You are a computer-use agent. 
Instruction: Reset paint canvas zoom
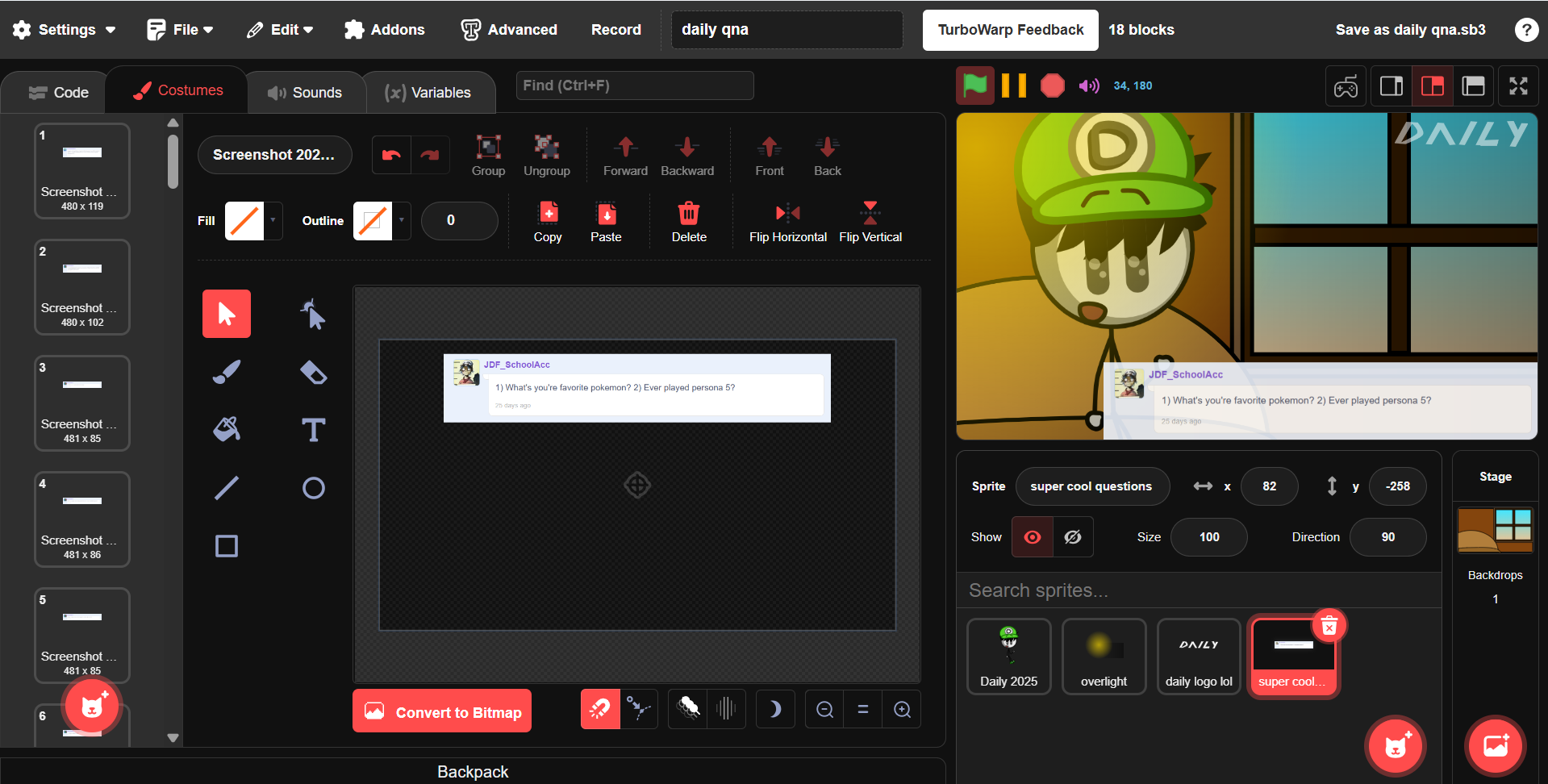click(x=863, y=709)
